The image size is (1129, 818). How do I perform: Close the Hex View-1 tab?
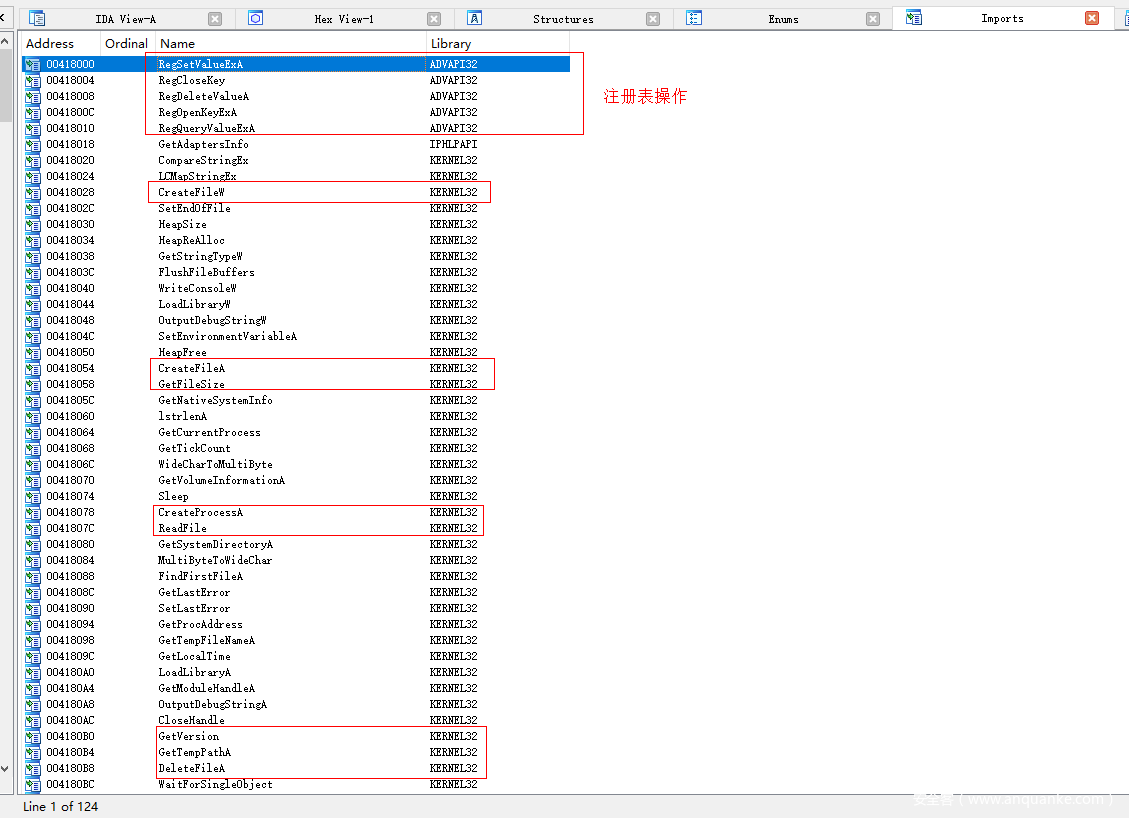434,19
